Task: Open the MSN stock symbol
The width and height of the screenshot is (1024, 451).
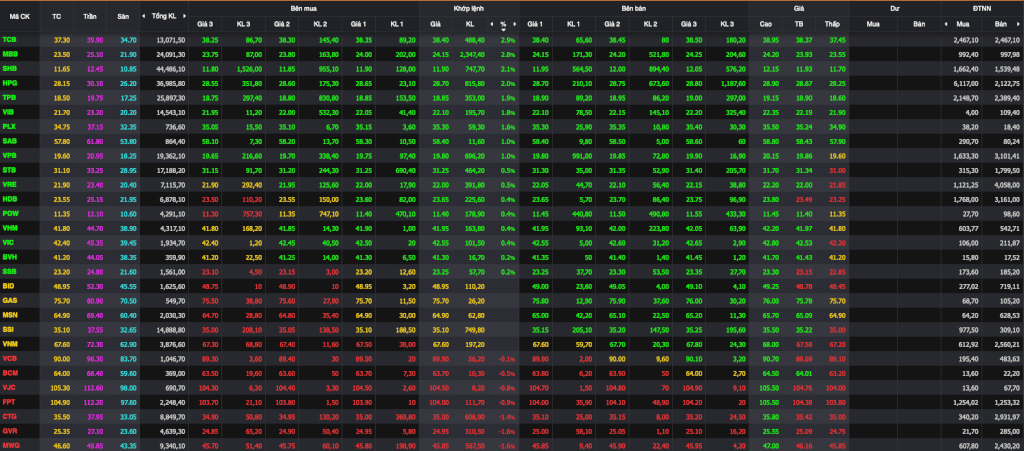Action: (x=10, y=314)
